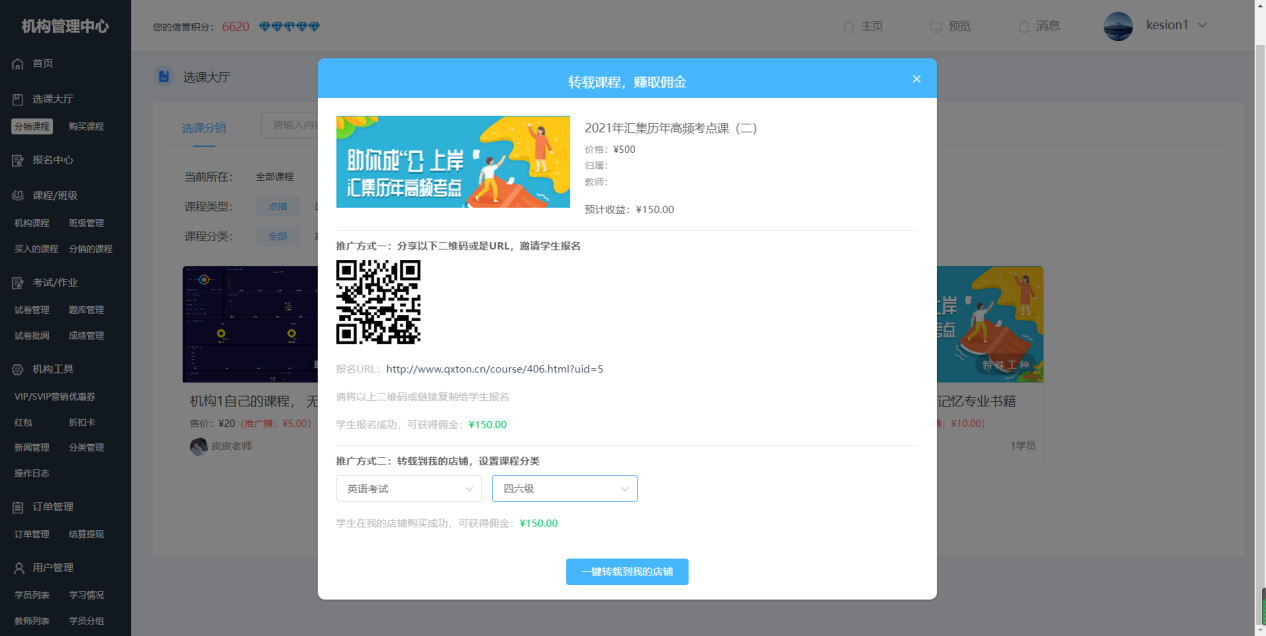This screenshot has width=1266, height=636.
Task: Click the 预览 monitor icon in top bar
Action: [x=935, y=26]
